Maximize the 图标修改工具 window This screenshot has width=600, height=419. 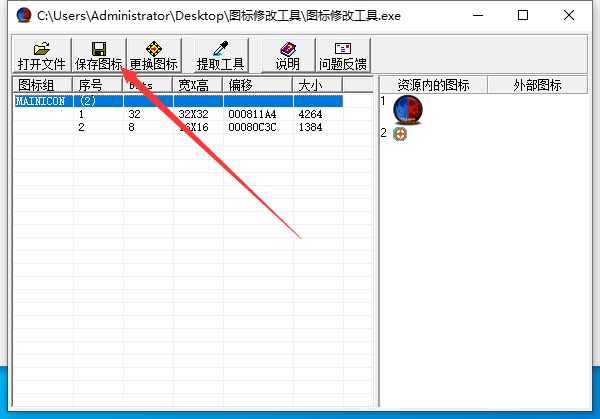[524, 16]
